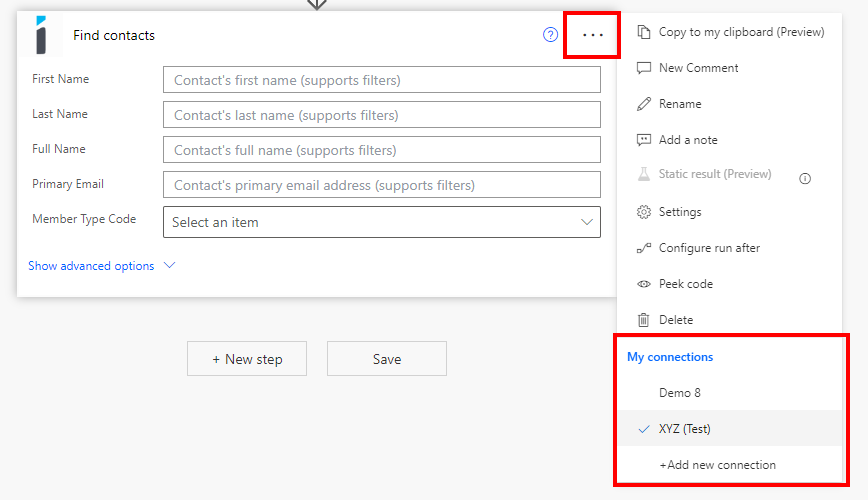
Task: Open the help question mark icon
Action: pyautogui.click(x=550, y=35)
